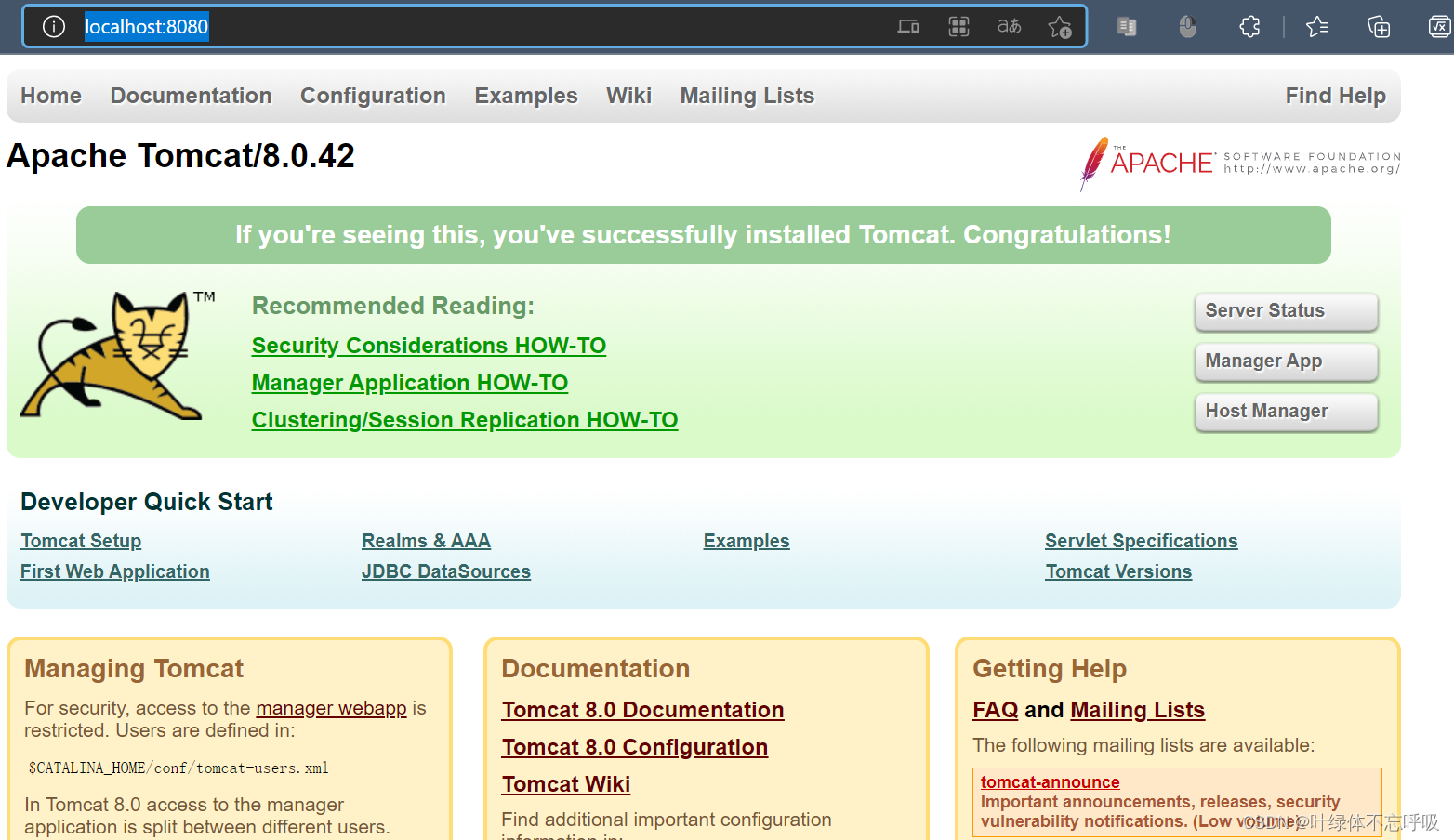The width and height of the screenshot is (1454, 840).
Task: Open the Collections icon
Action: (x=1379, y=27)
